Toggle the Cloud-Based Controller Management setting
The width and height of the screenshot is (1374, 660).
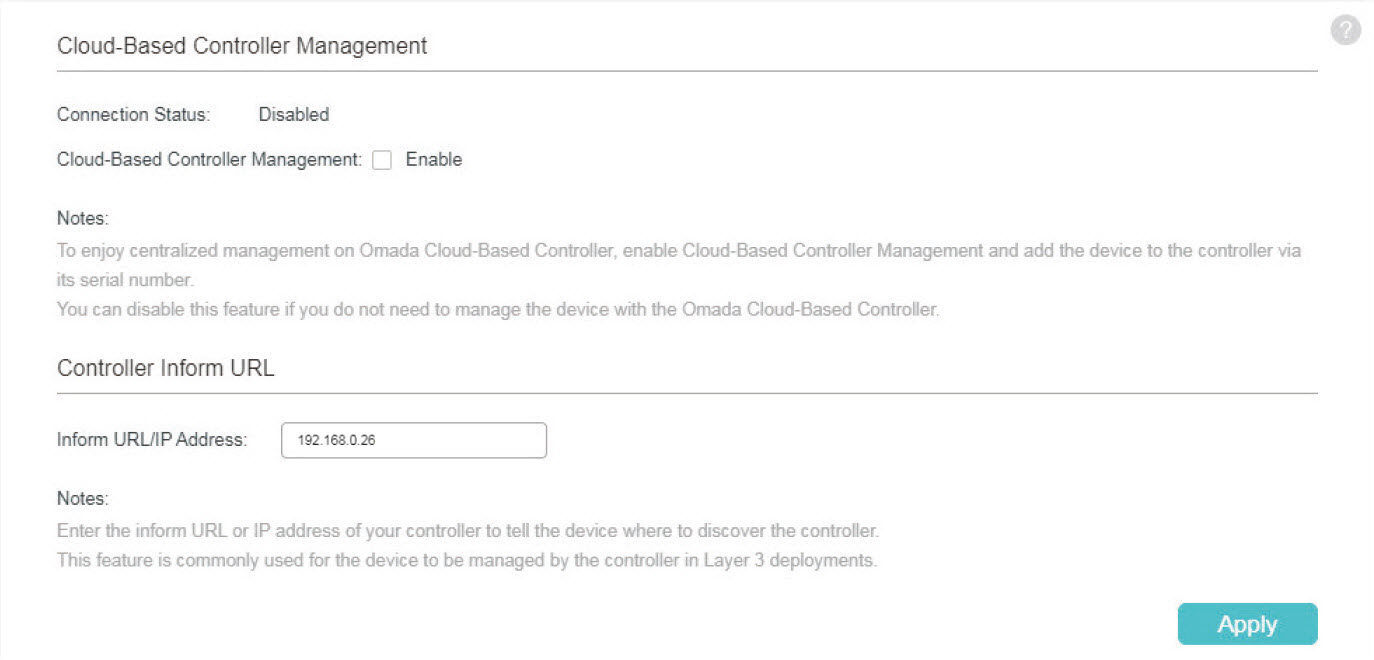click(x=381, y=159)
